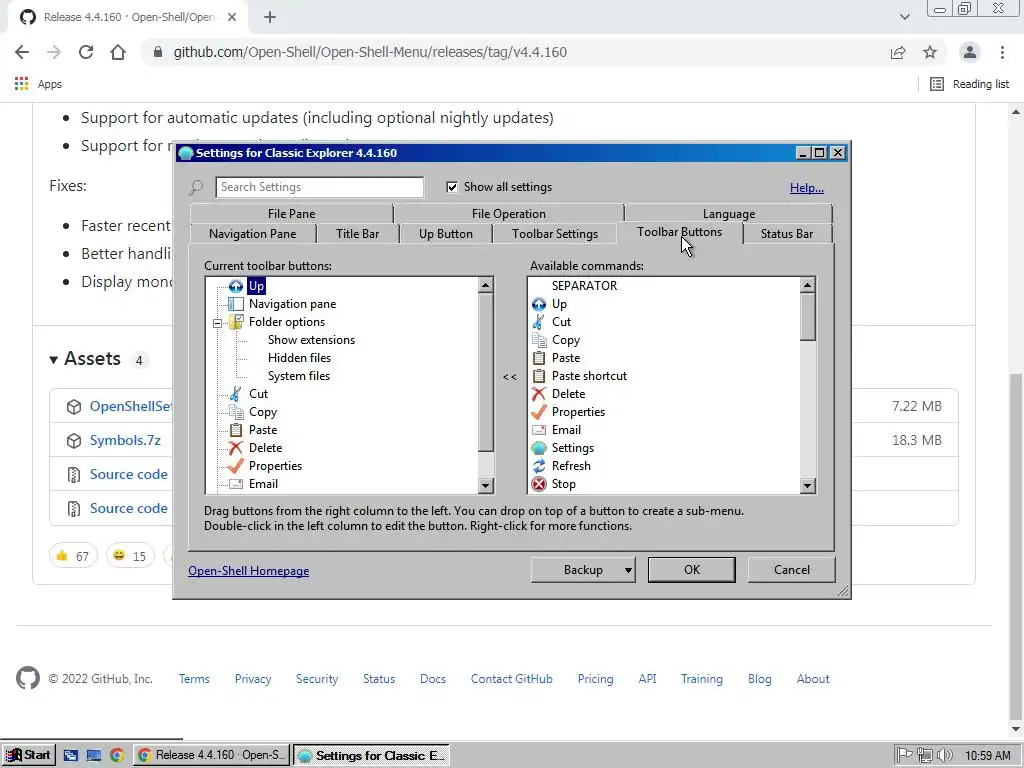The image size is (1024, 768).
Task: Click the Properties icon in Available commands
Action: coord(539,412)
